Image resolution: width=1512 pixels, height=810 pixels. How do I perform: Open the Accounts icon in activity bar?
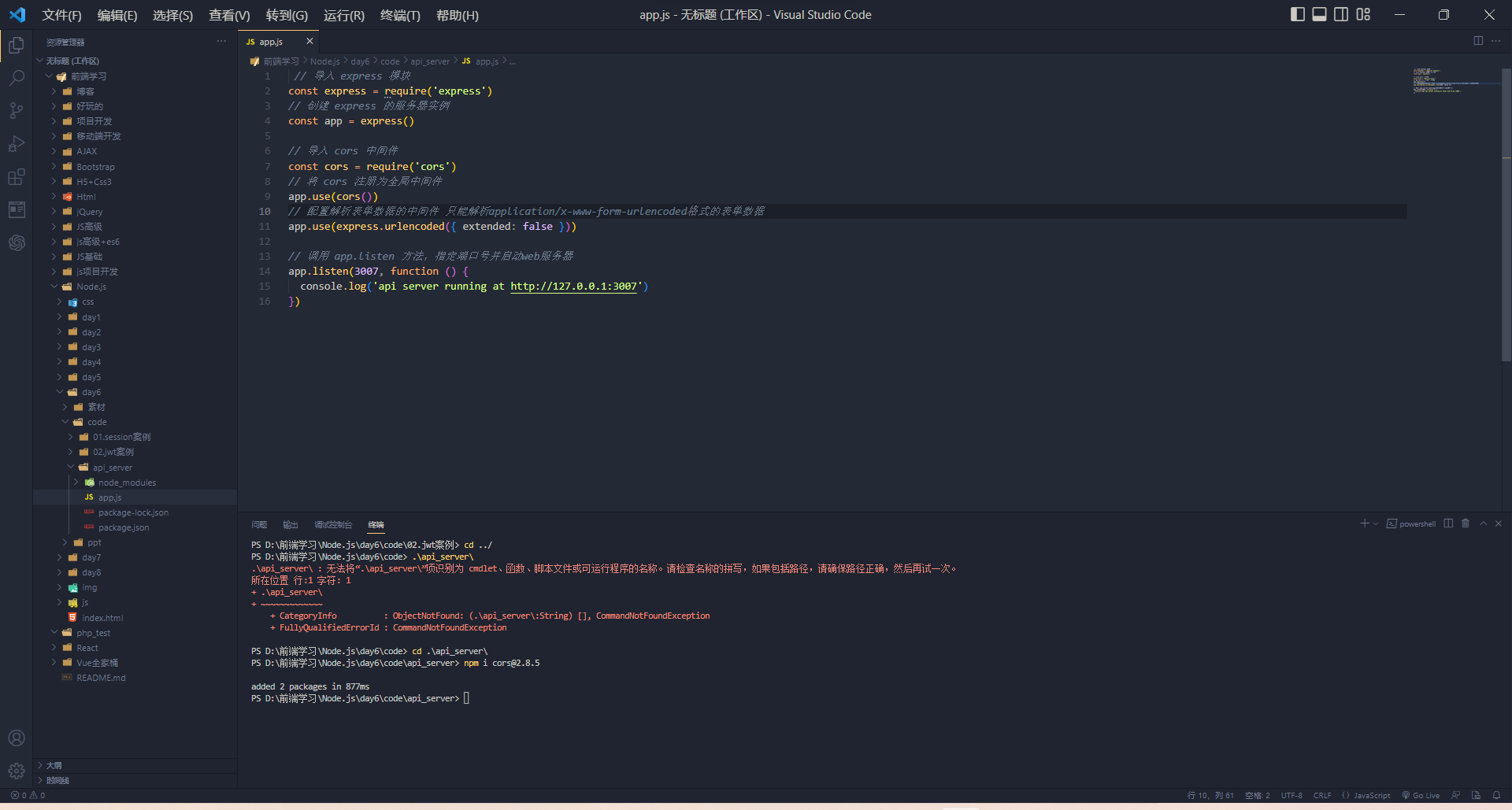click(x=17, y=738)
